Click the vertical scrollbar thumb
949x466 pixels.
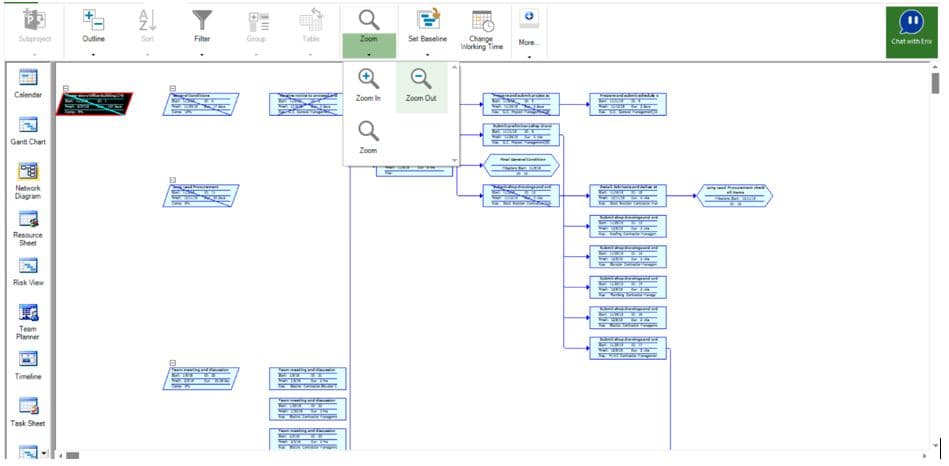pos(936,83)
